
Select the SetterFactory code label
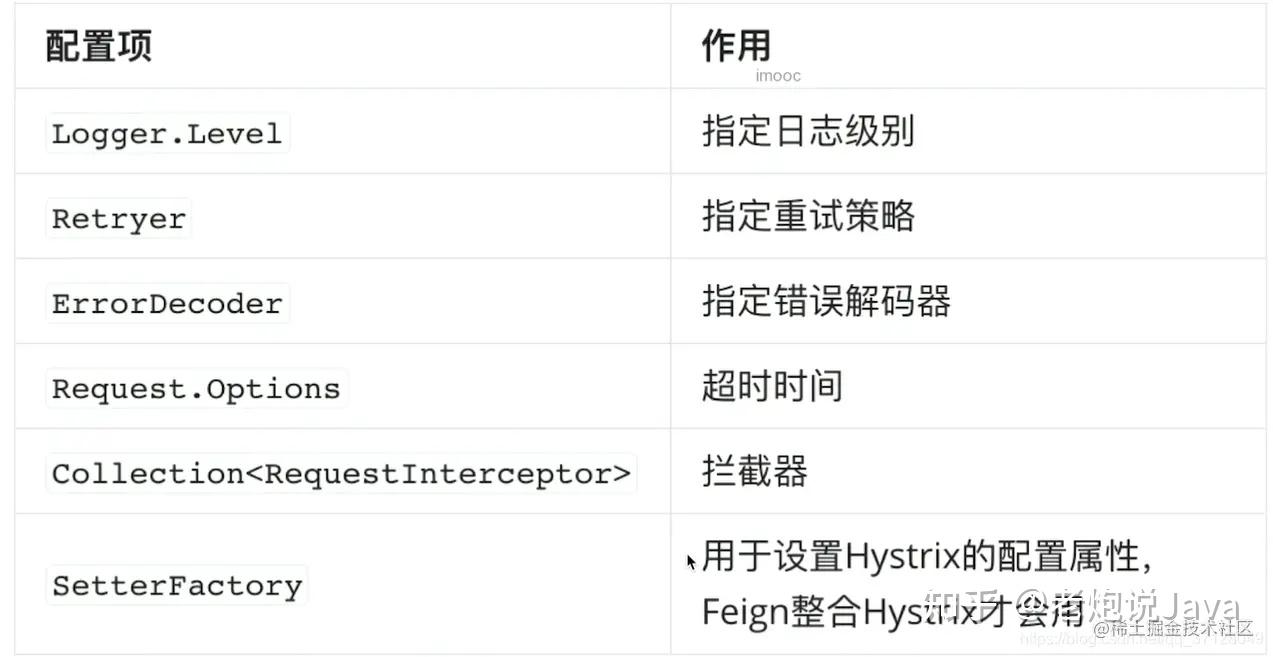[x=177, y=586]
